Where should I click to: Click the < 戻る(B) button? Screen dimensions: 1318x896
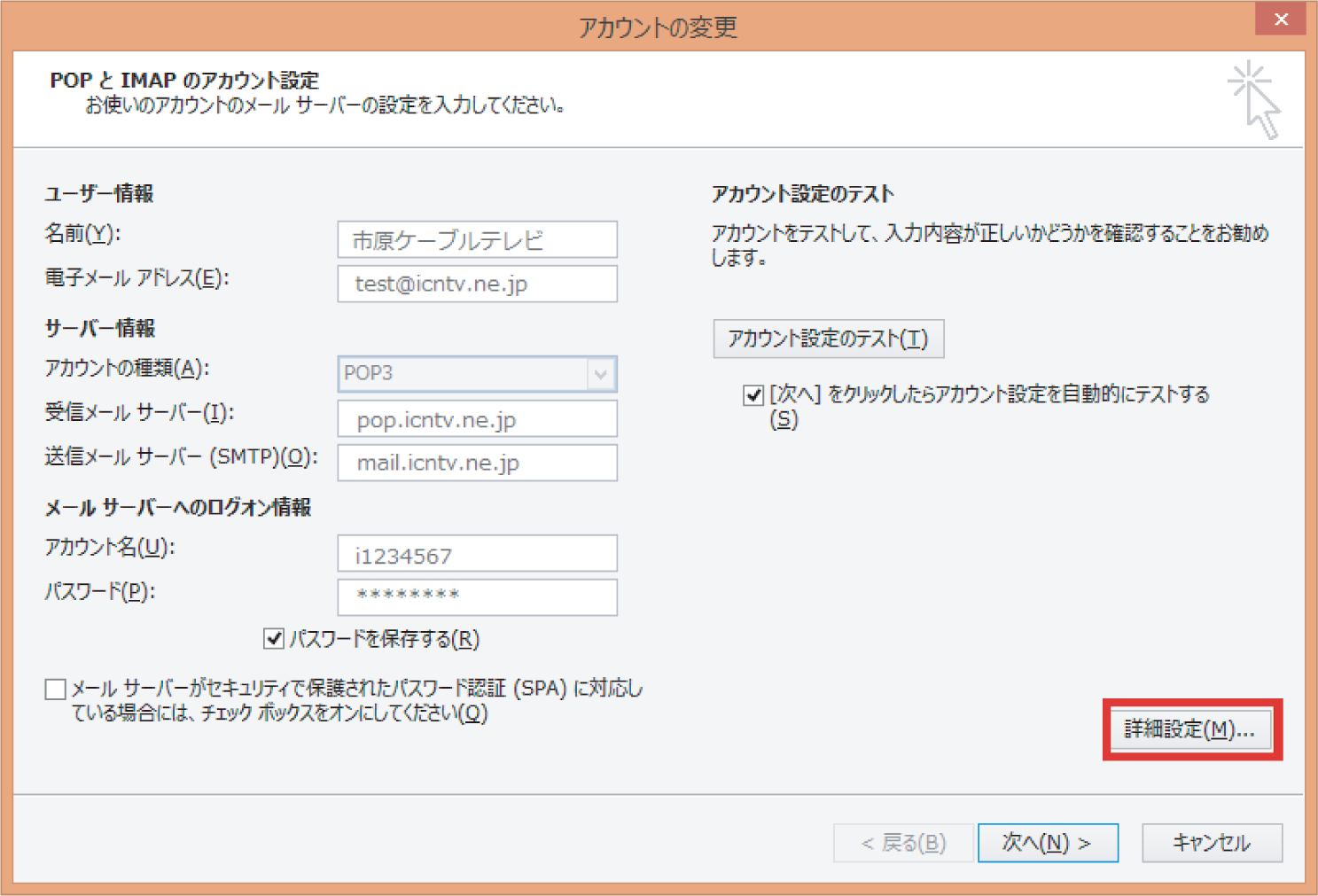(903, 843)
